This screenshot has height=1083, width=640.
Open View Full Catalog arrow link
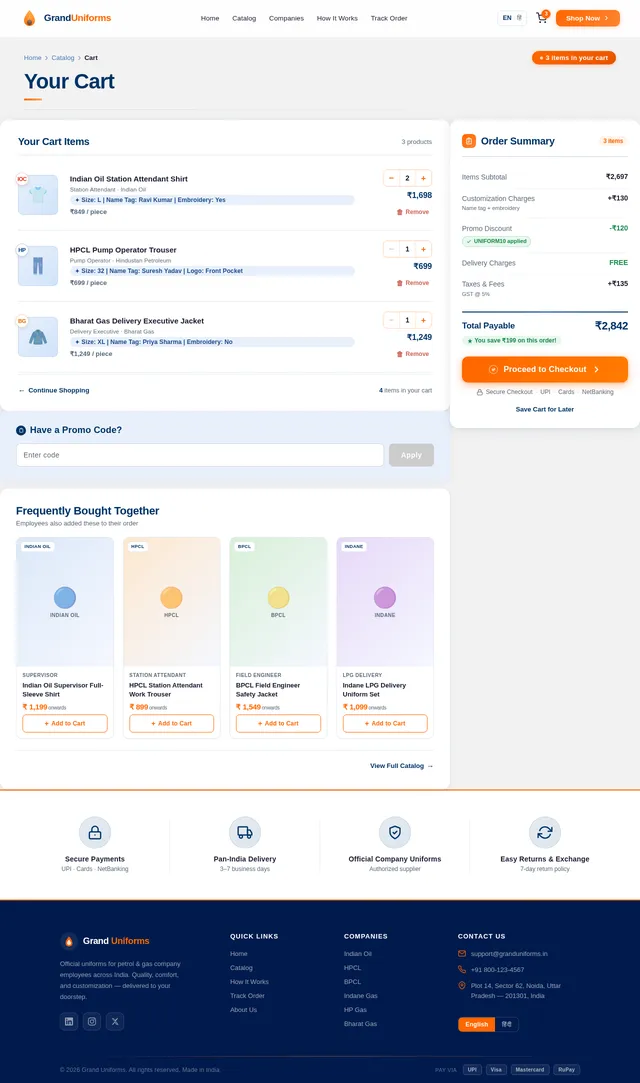click(x=401, y=766)
